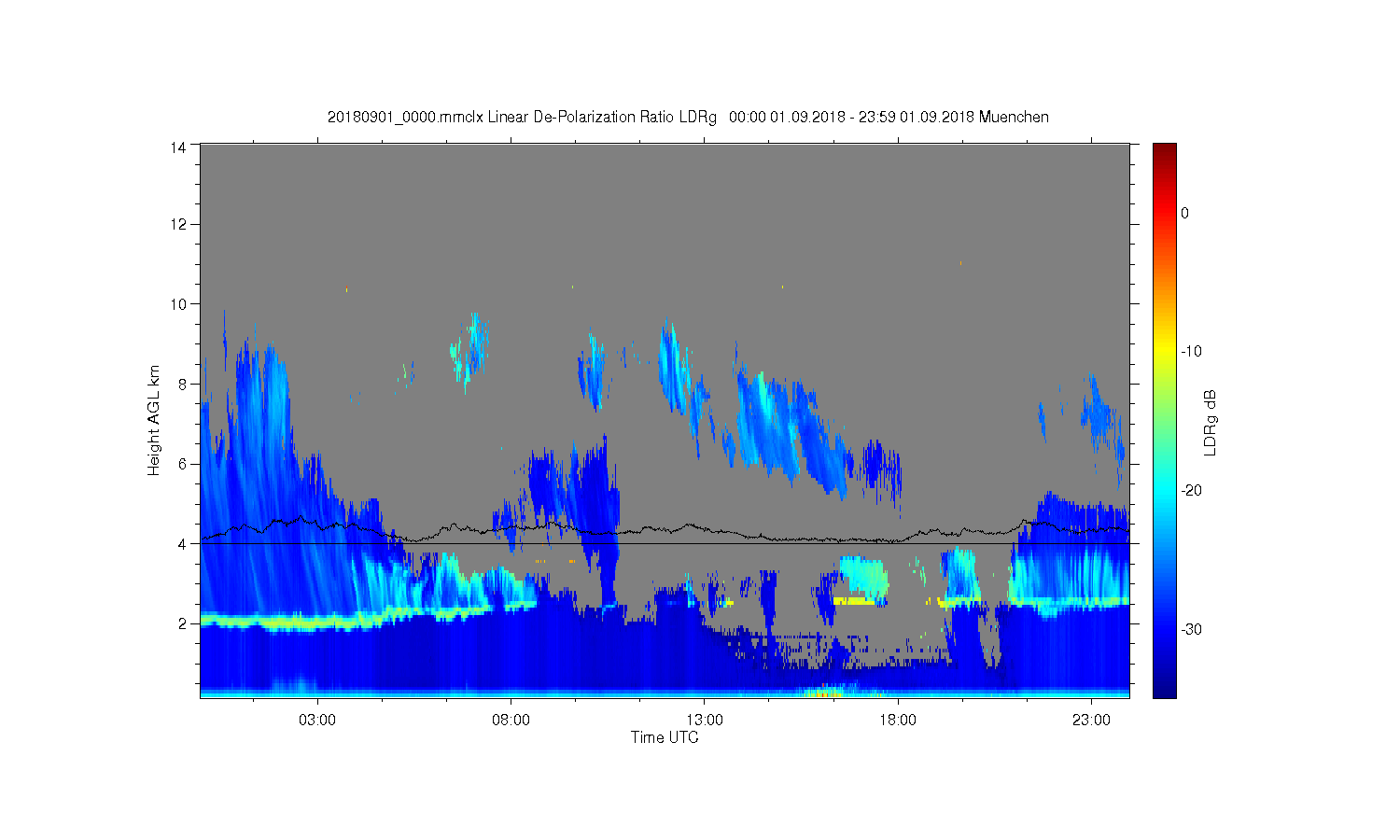Screen dimensions: 1400x840
Task: Click the plot title mentioning Muenchen
Action: tap(688, 118)
